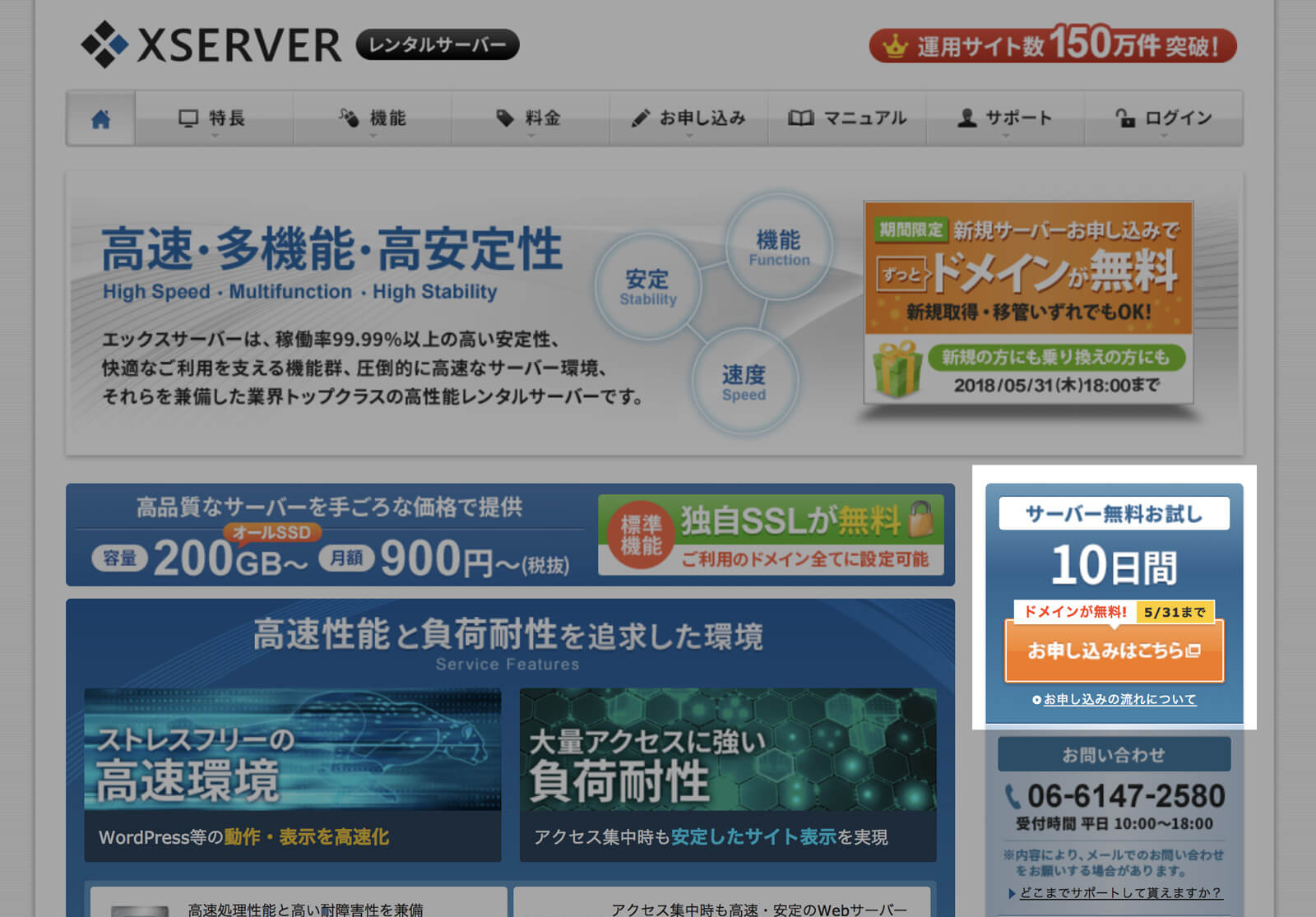Click the 高速性能と負荷耐性を追求した環境 heading
The image size is (1316, 917).
click(x=507, y=635)
